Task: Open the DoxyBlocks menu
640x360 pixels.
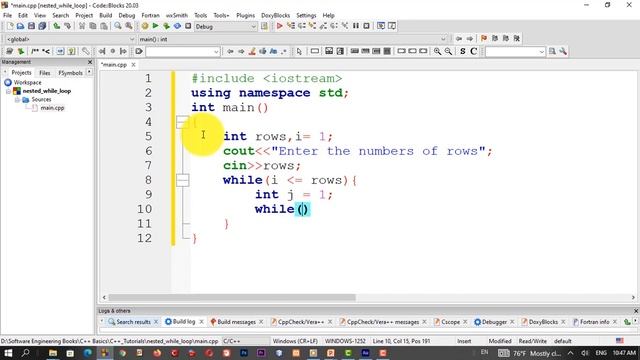Action: pos(276,16)
